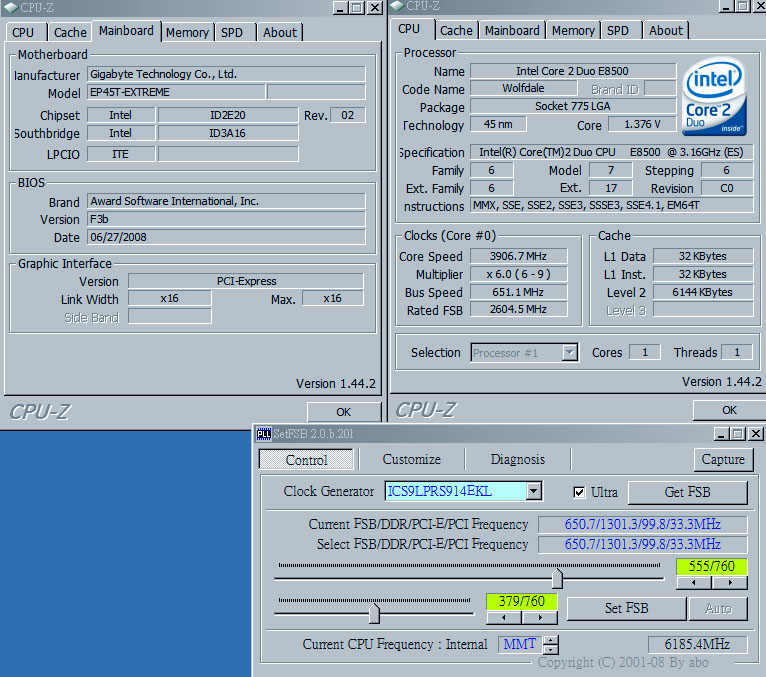Open About tab in right CPU-Z window
Viewport: 766px width, 677px height.
[x=666, y=30]
